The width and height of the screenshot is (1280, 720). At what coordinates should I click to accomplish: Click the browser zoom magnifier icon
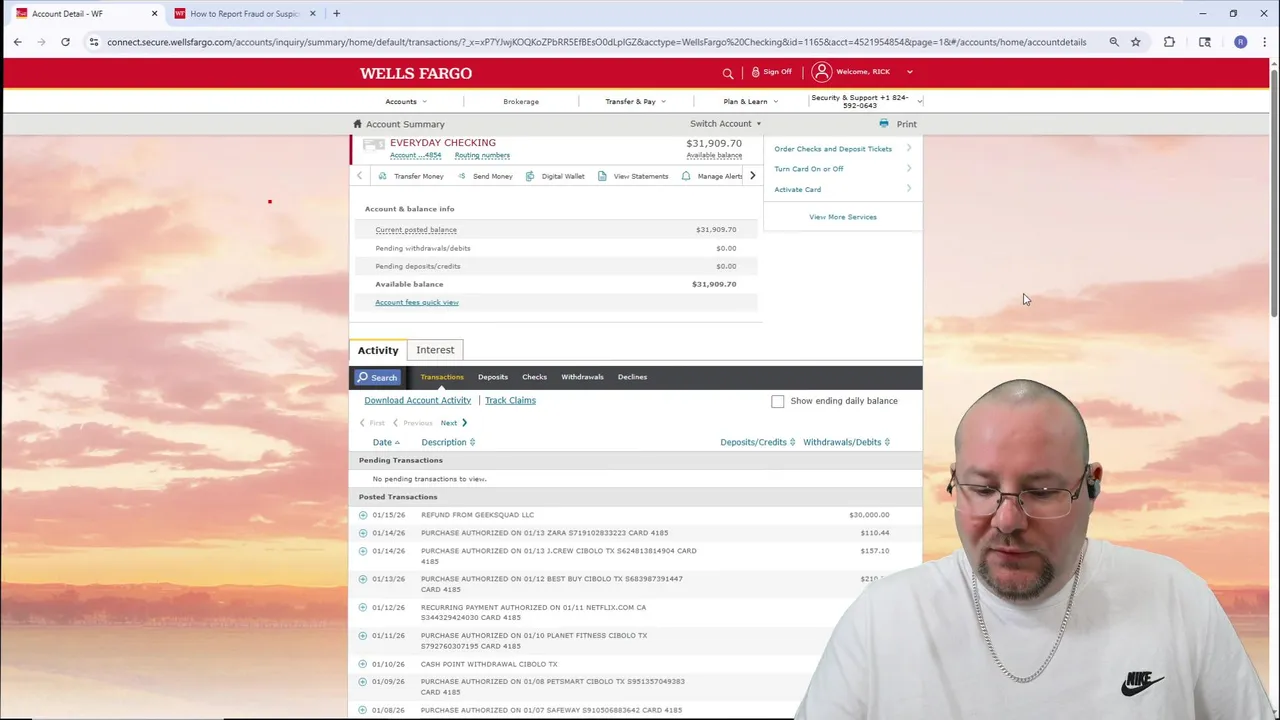pos(1114,42)
